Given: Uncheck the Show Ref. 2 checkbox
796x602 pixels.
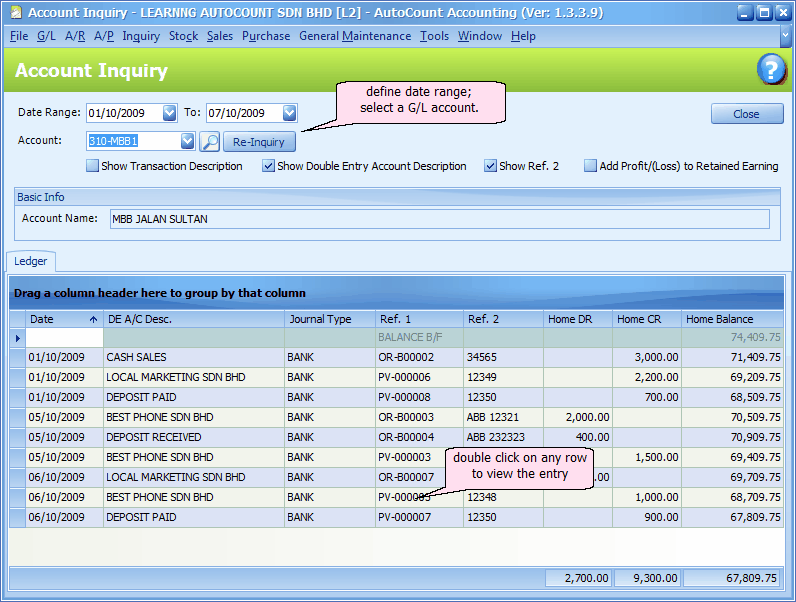Looking at the screenshot, I should pos(490,166).
